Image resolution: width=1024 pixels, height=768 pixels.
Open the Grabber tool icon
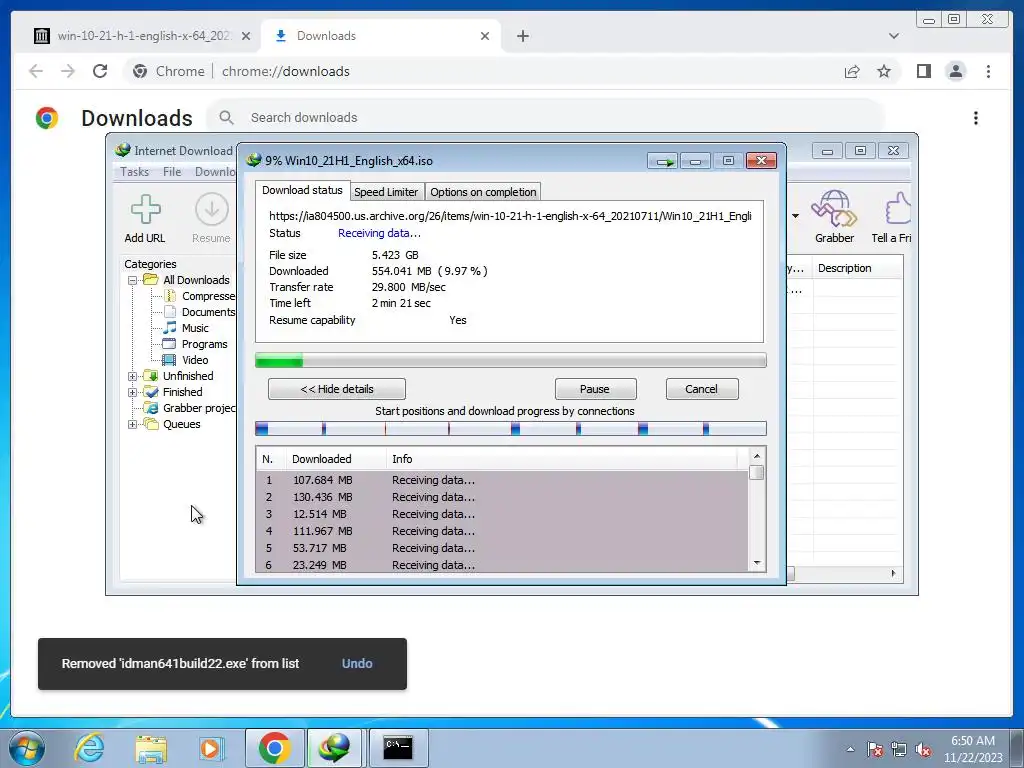(834, 208)
